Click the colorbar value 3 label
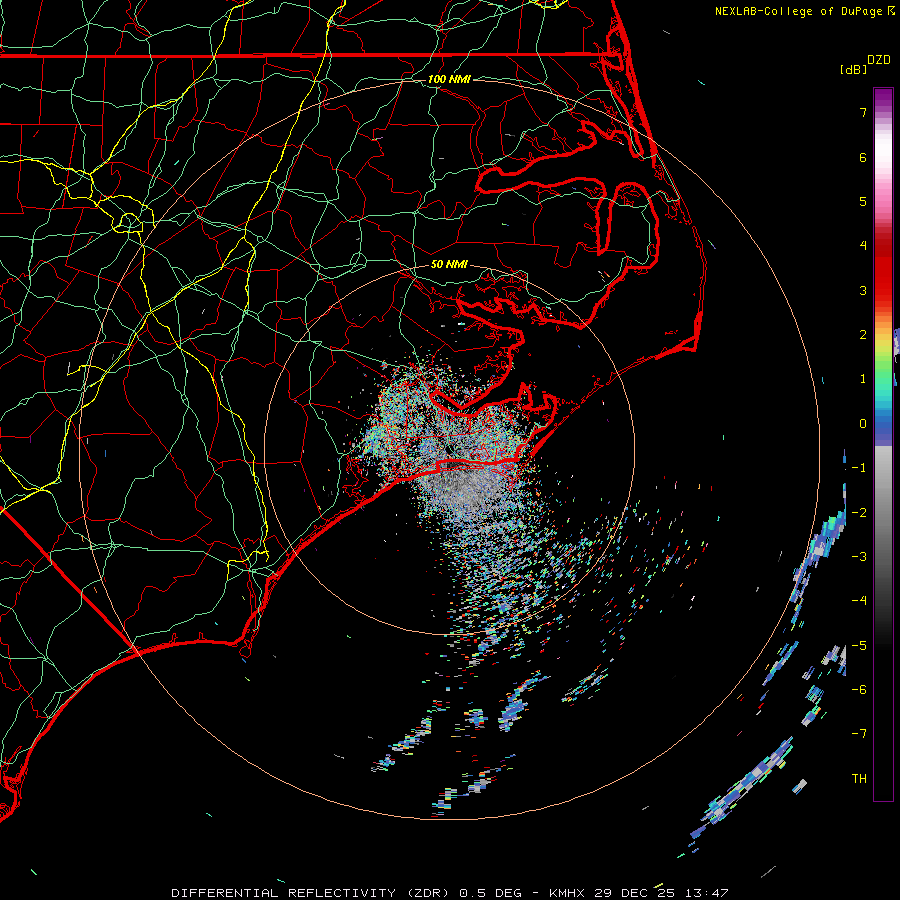Screen dimensions: 900x900 click(x=863, y=290)
